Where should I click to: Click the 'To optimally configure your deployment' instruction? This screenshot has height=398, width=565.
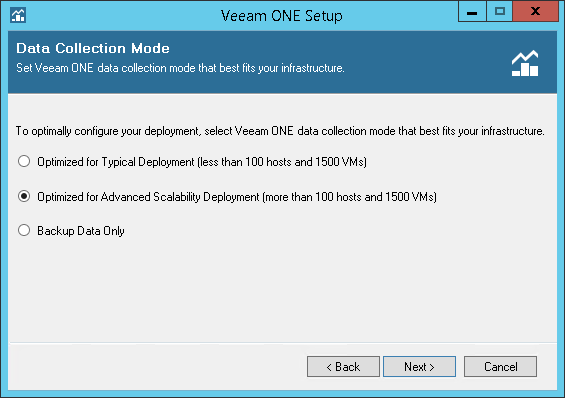[x=280, y=131]
